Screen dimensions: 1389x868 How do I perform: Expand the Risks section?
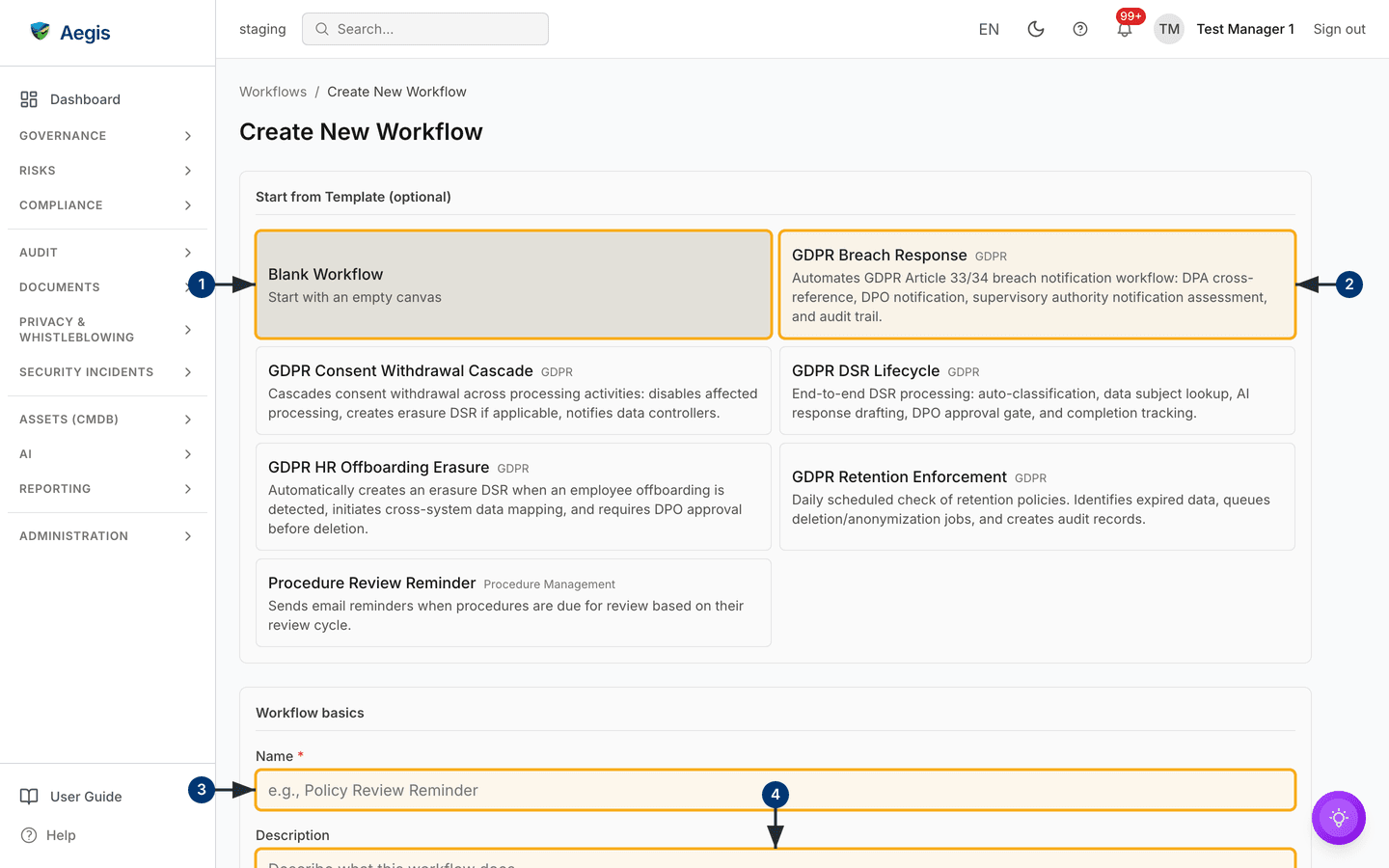106,171
